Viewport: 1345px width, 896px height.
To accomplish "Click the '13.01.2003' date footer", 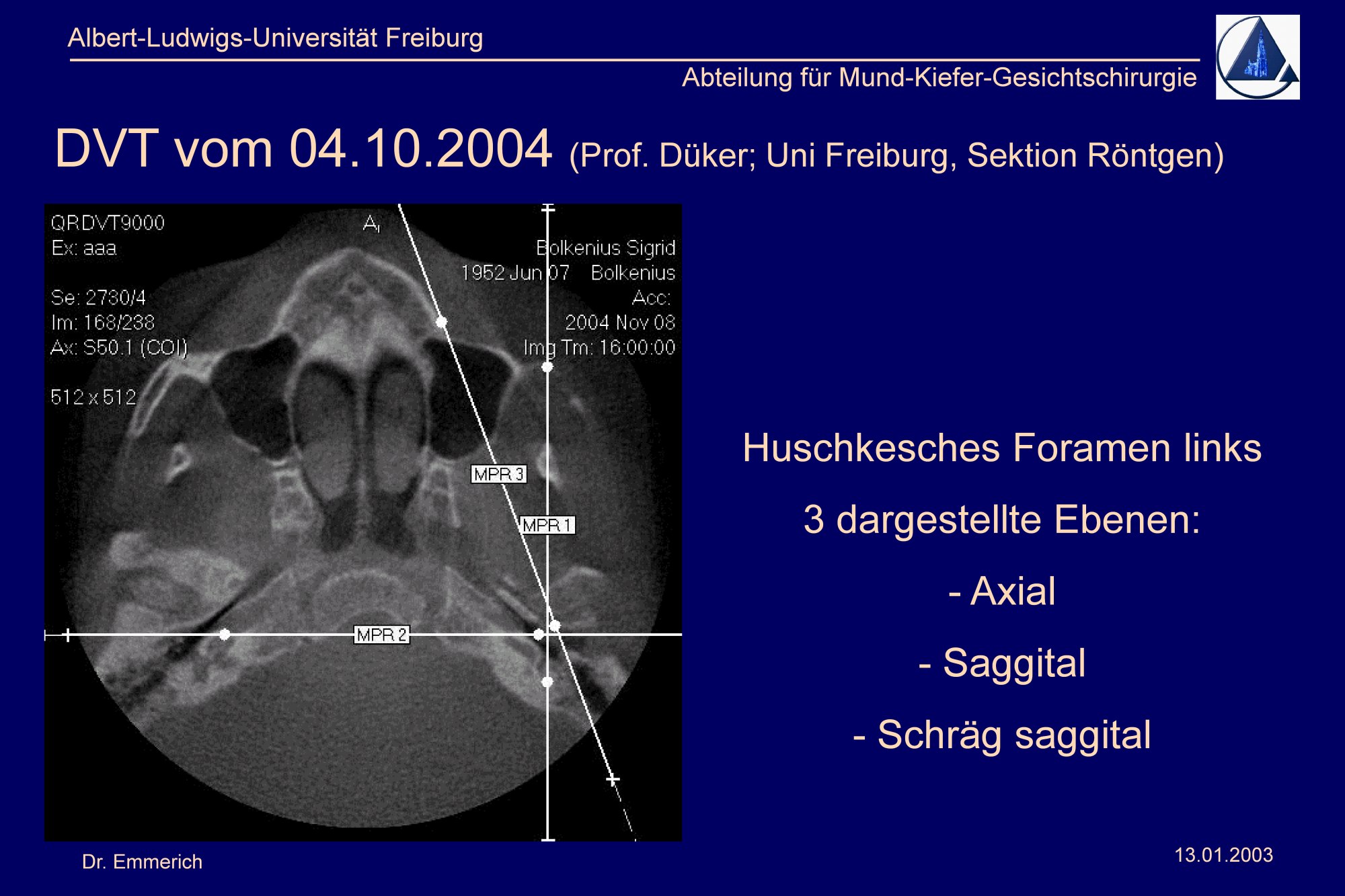I will coord(1223,855).
